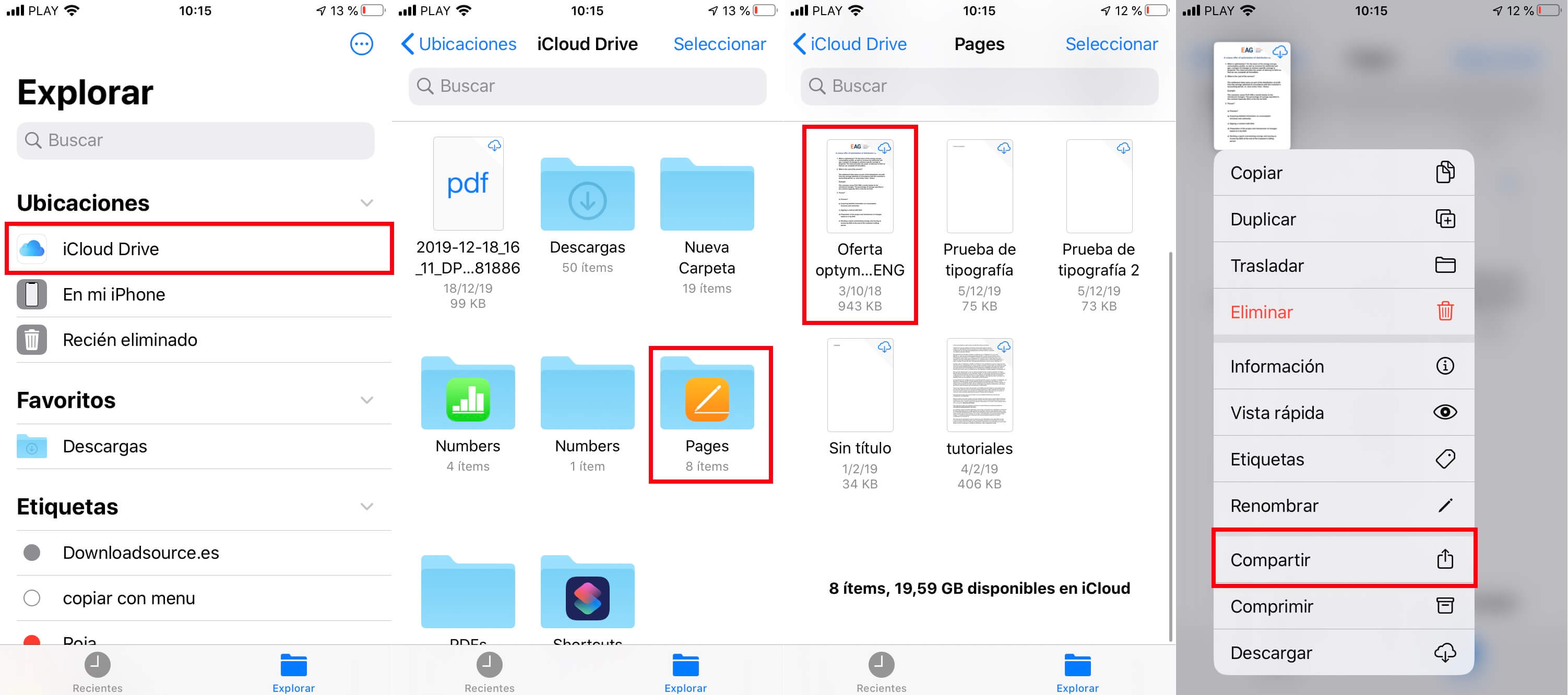
Task: Switch to Explorar tab in iCloud Drive screen
Action: pos(685,672)
